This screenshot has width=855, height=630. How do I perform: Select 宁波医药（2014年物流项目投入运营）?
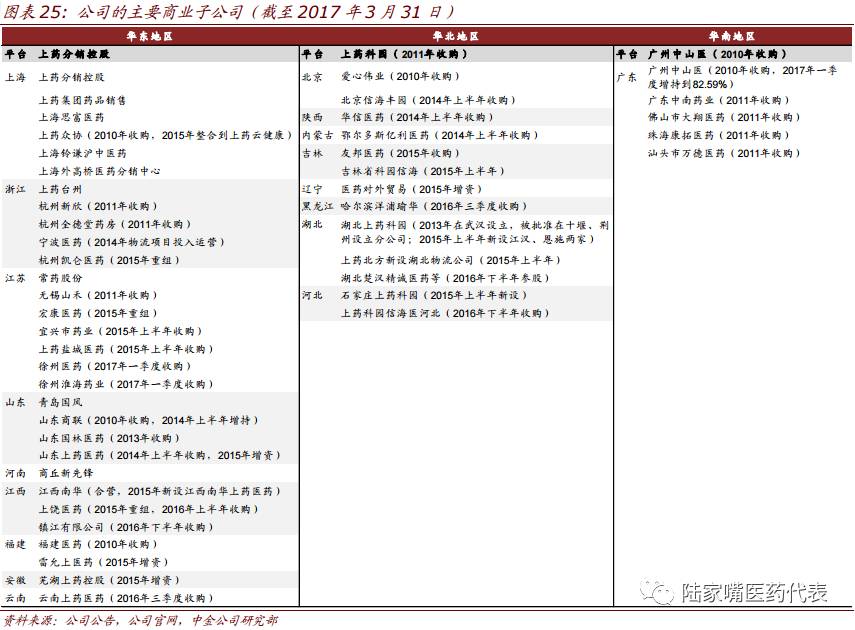coord(131,242)
